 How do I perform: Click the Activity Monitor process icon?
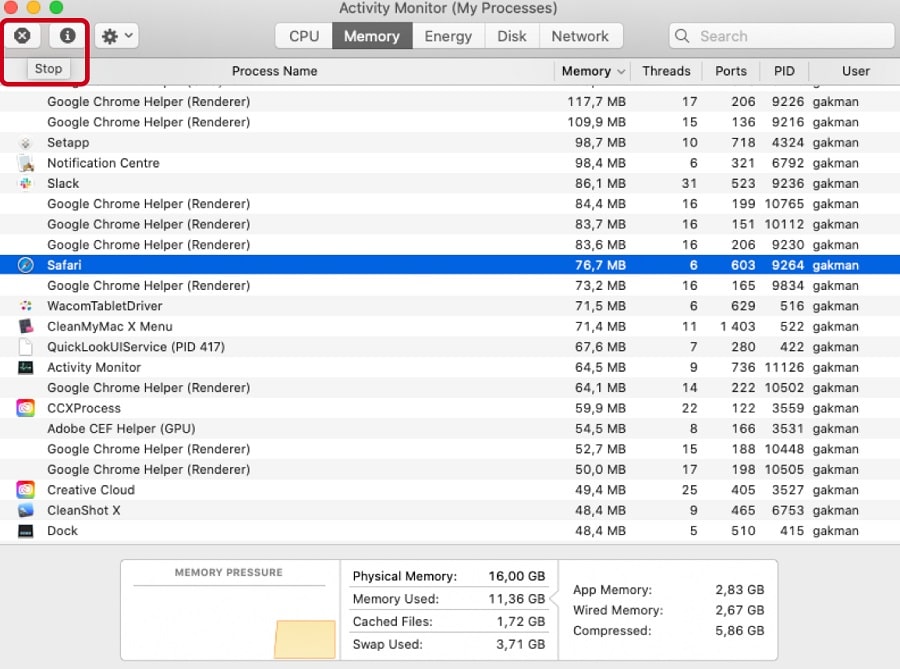click(26, 367)
